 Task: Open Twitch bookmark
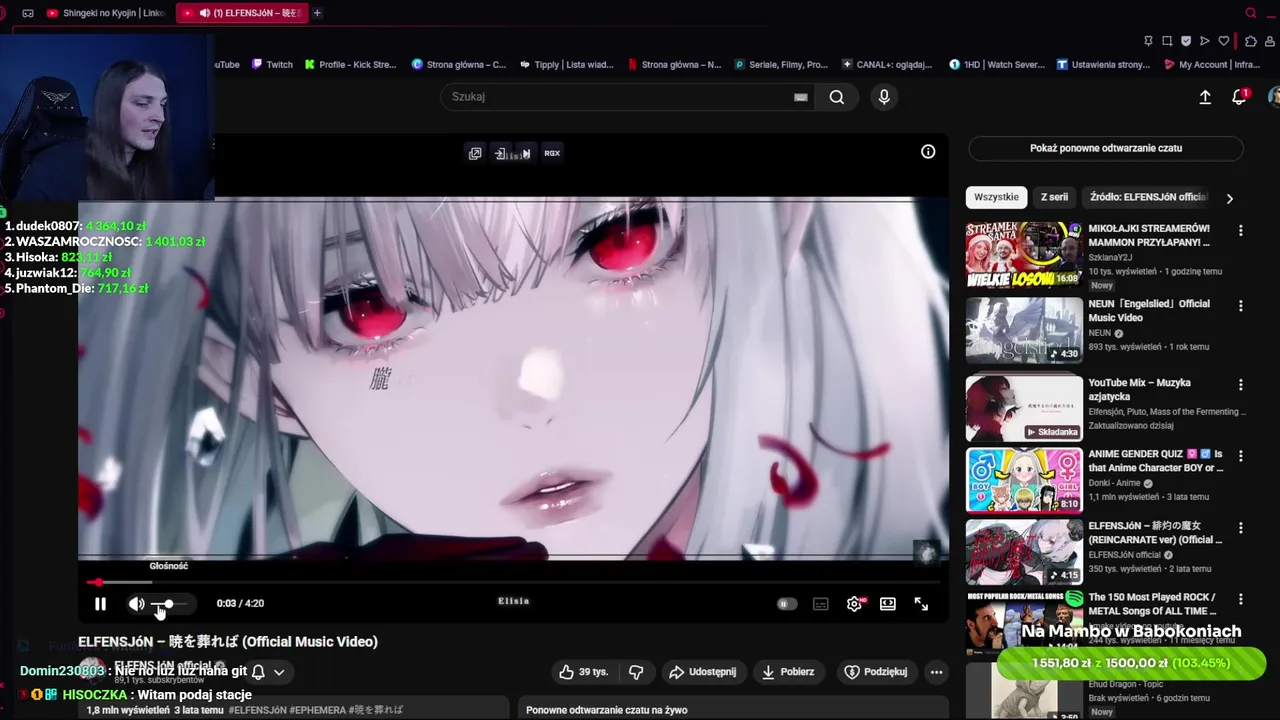point(272,65)
